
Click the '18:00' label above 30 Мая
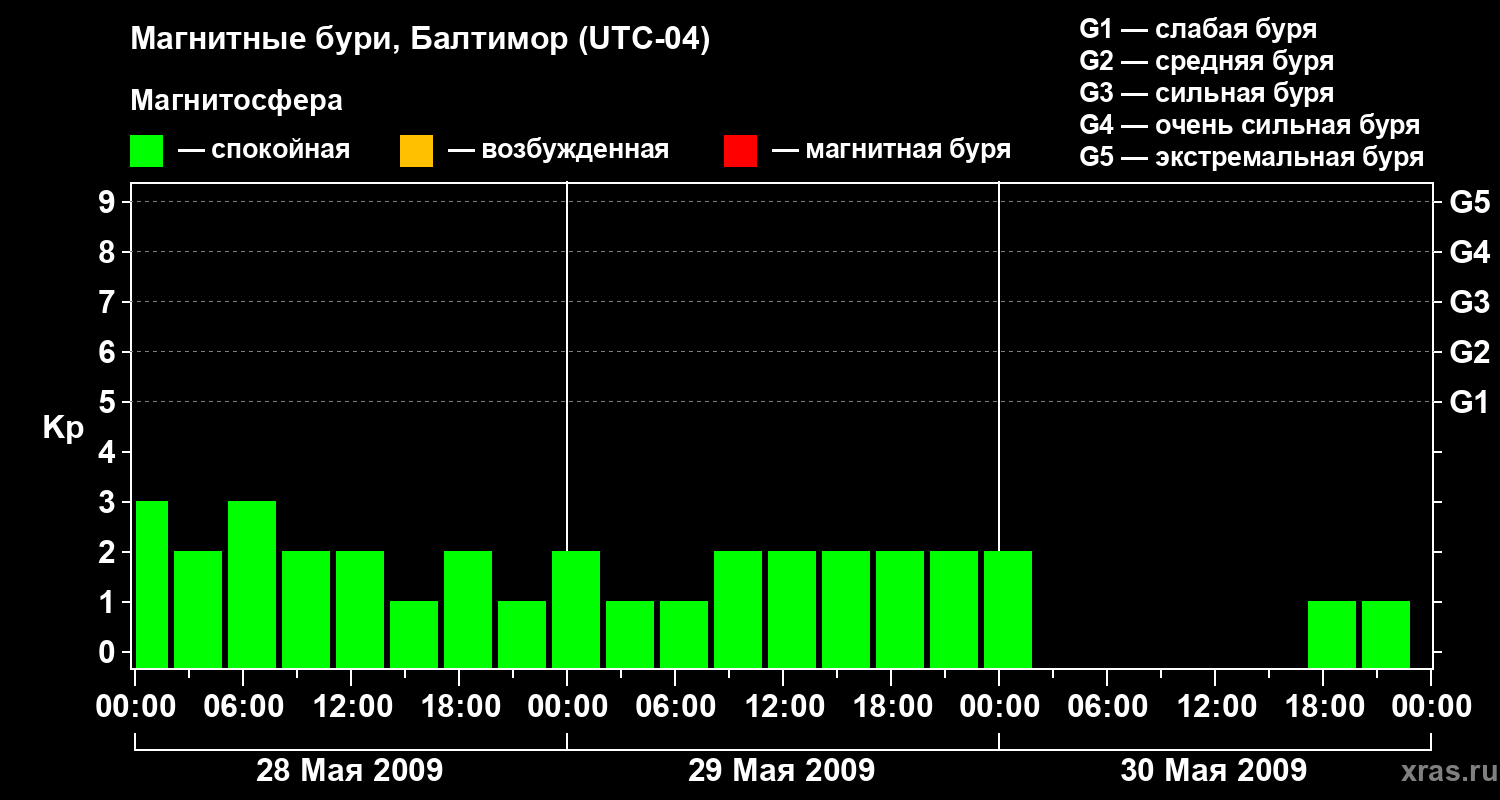[1324, 706]
